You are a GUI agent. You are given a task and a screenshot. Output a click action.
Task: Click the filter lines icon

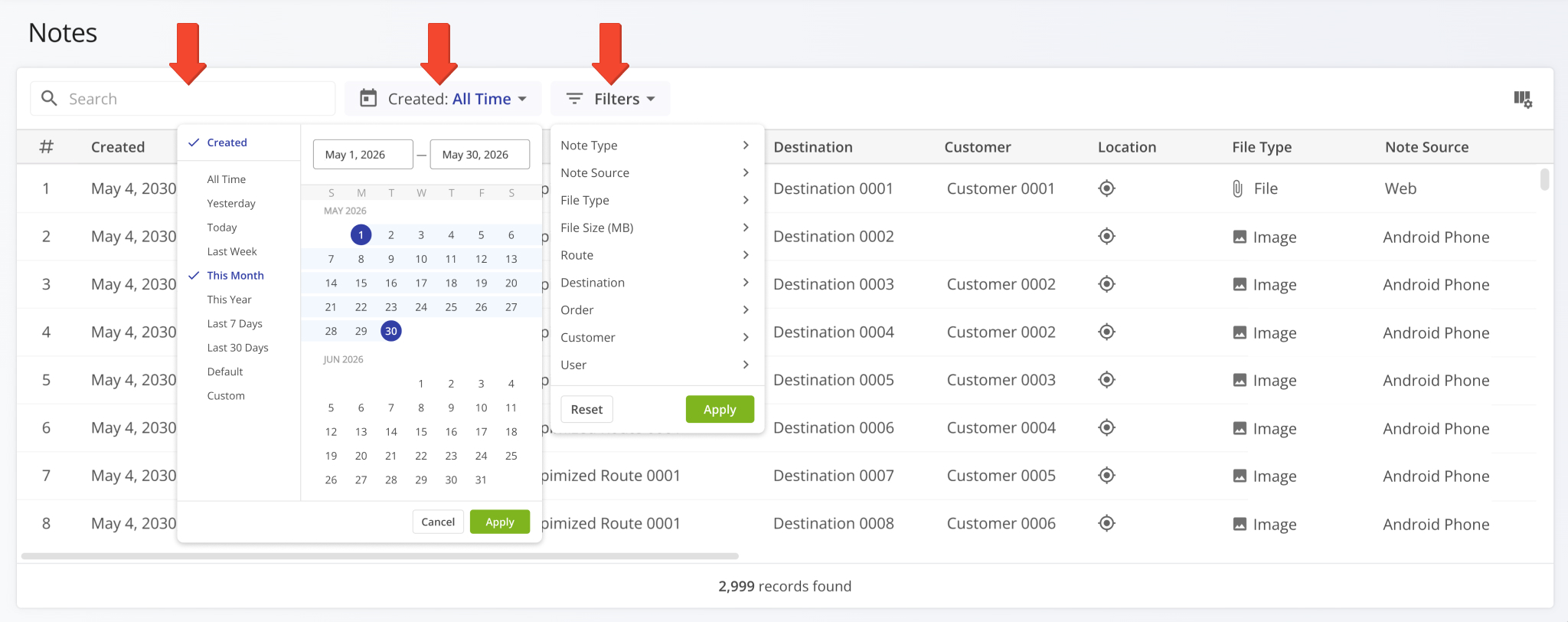click(x=574, y=99)
